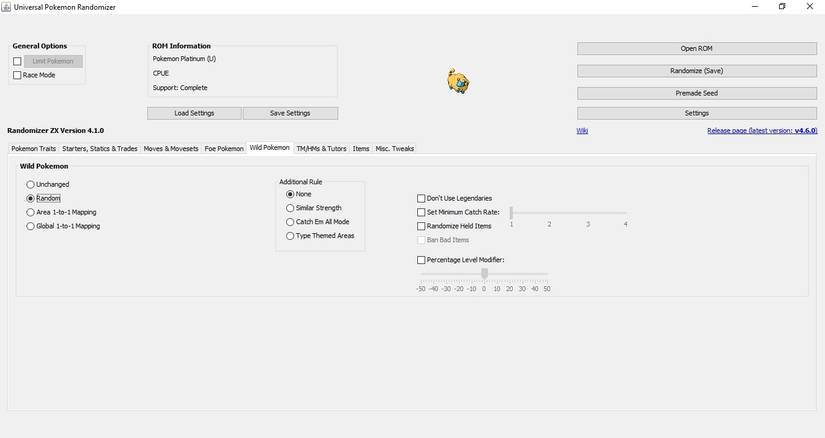Restore down the randomizer window
Image resolution: width=825 pixels, height=438 pixels.
(782, 7)
